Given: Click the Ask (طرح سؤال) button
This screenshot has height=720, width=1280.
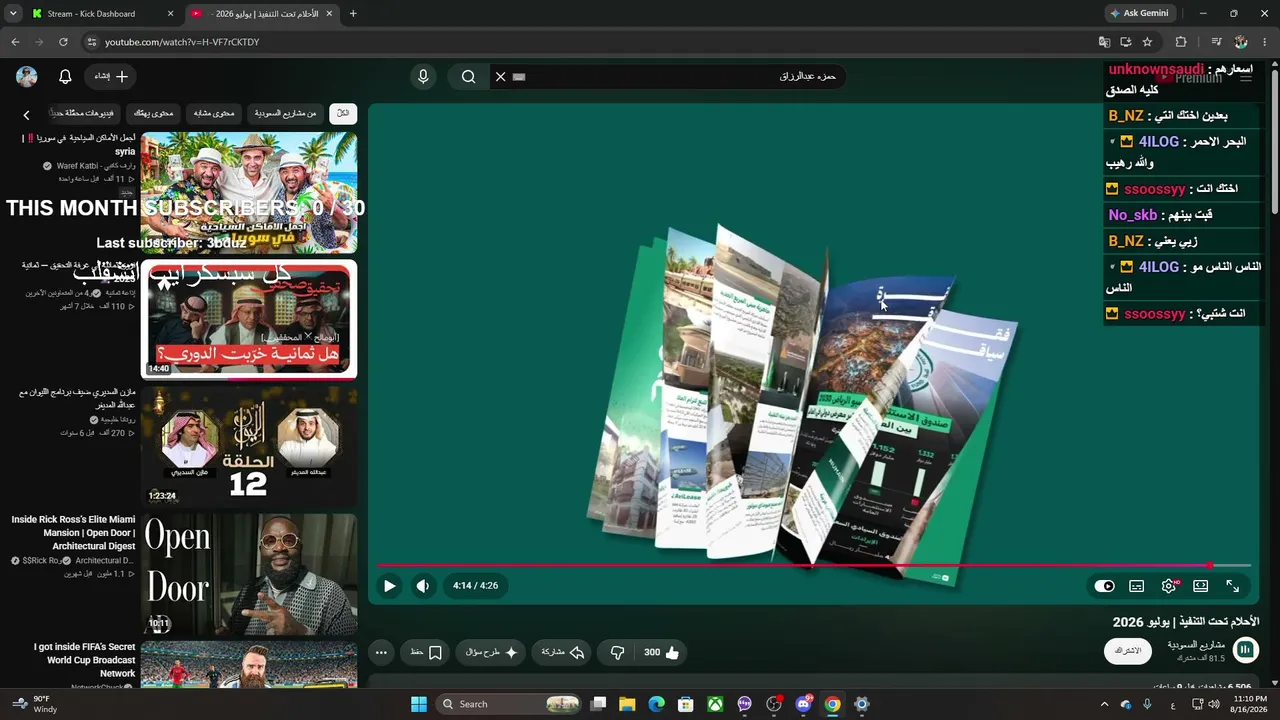Looking at the screenshot, I should click(x=492, y=652).
